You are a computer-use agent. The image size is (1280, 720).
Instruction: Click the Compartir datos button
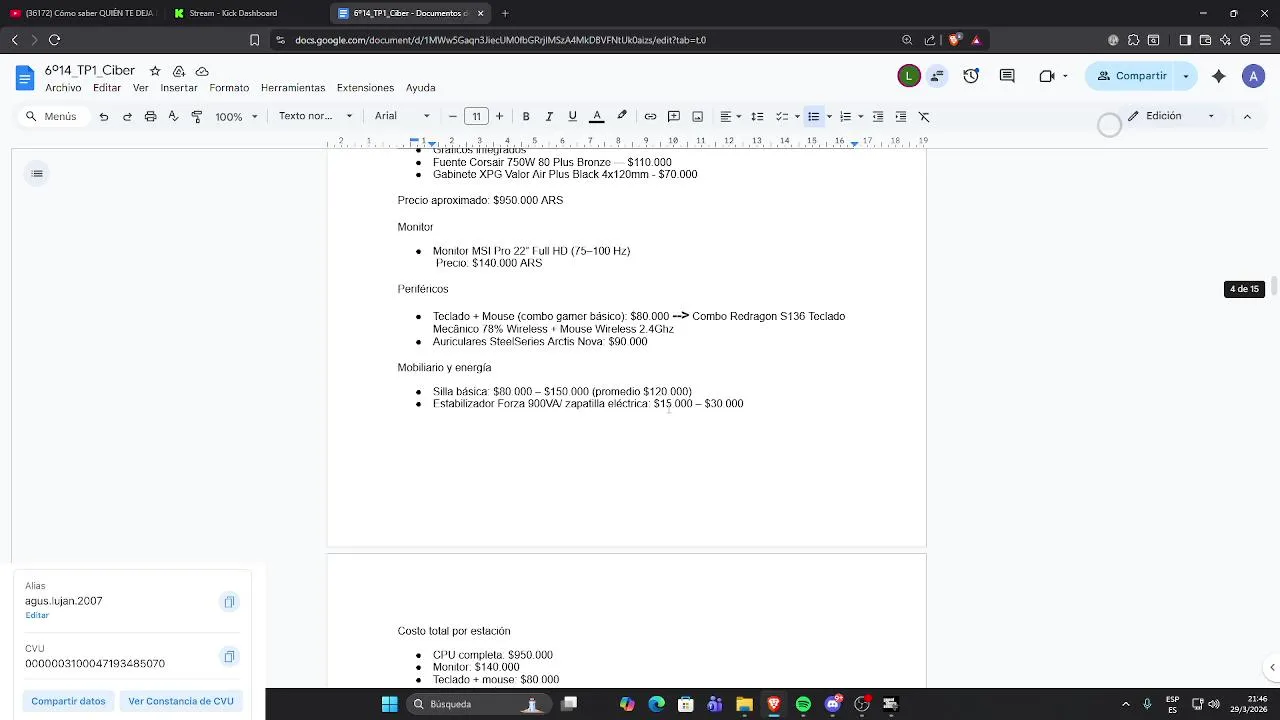68,701
